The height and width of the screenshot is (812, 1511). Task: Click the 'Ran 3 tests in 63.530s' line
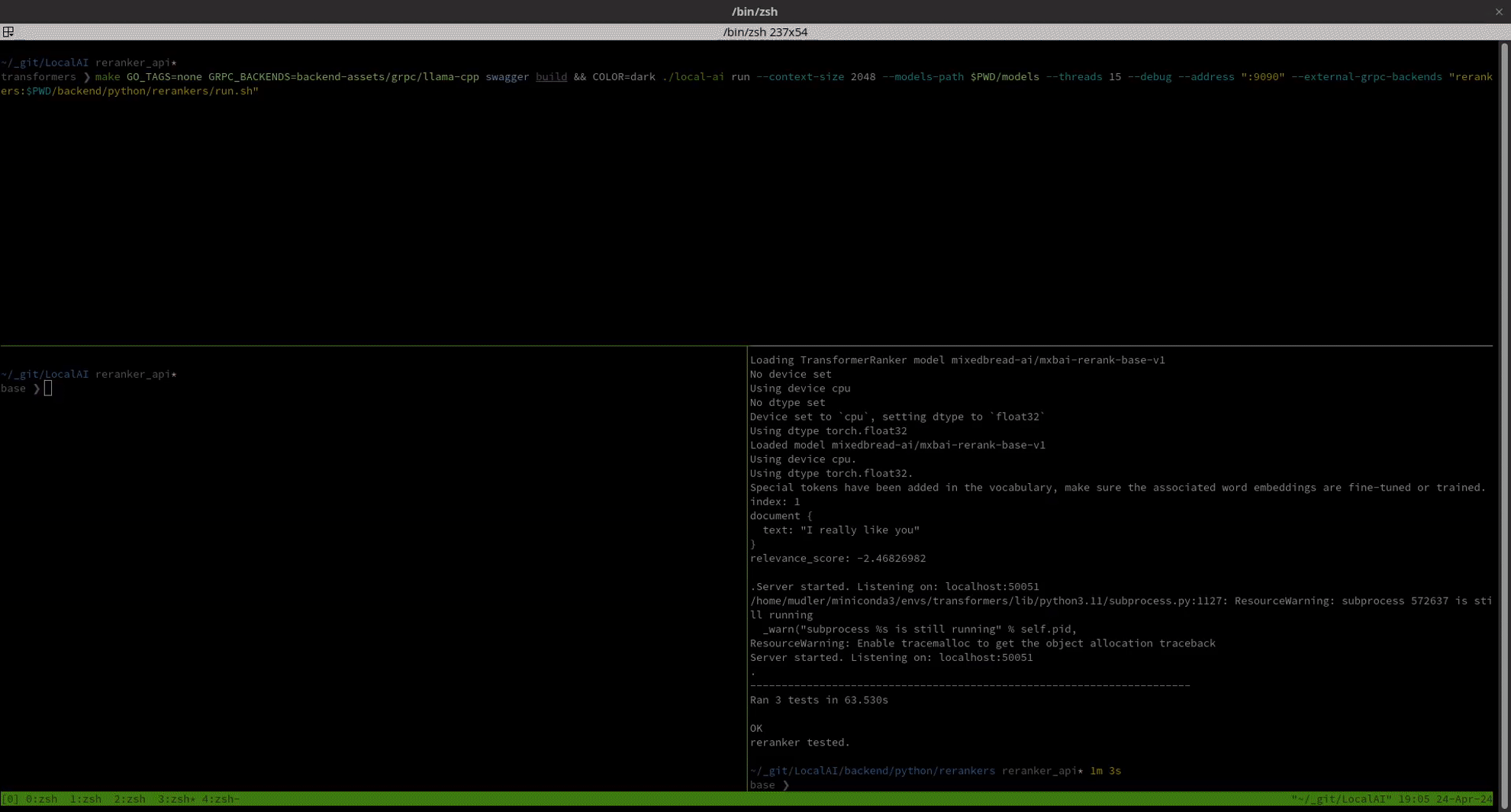click(x=818, y=700)
